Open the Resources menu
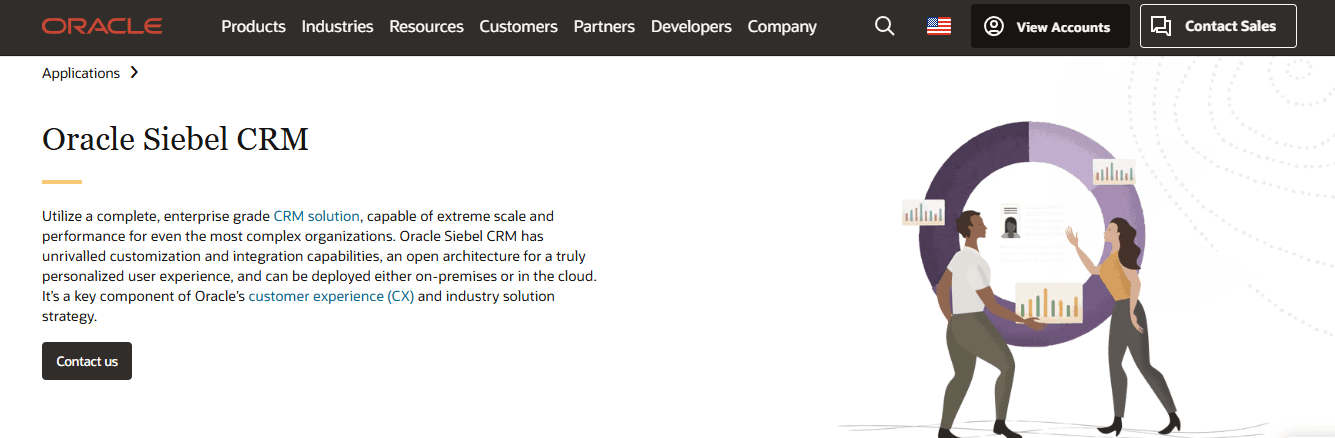 pyautogui.click(x=426, y=27)
